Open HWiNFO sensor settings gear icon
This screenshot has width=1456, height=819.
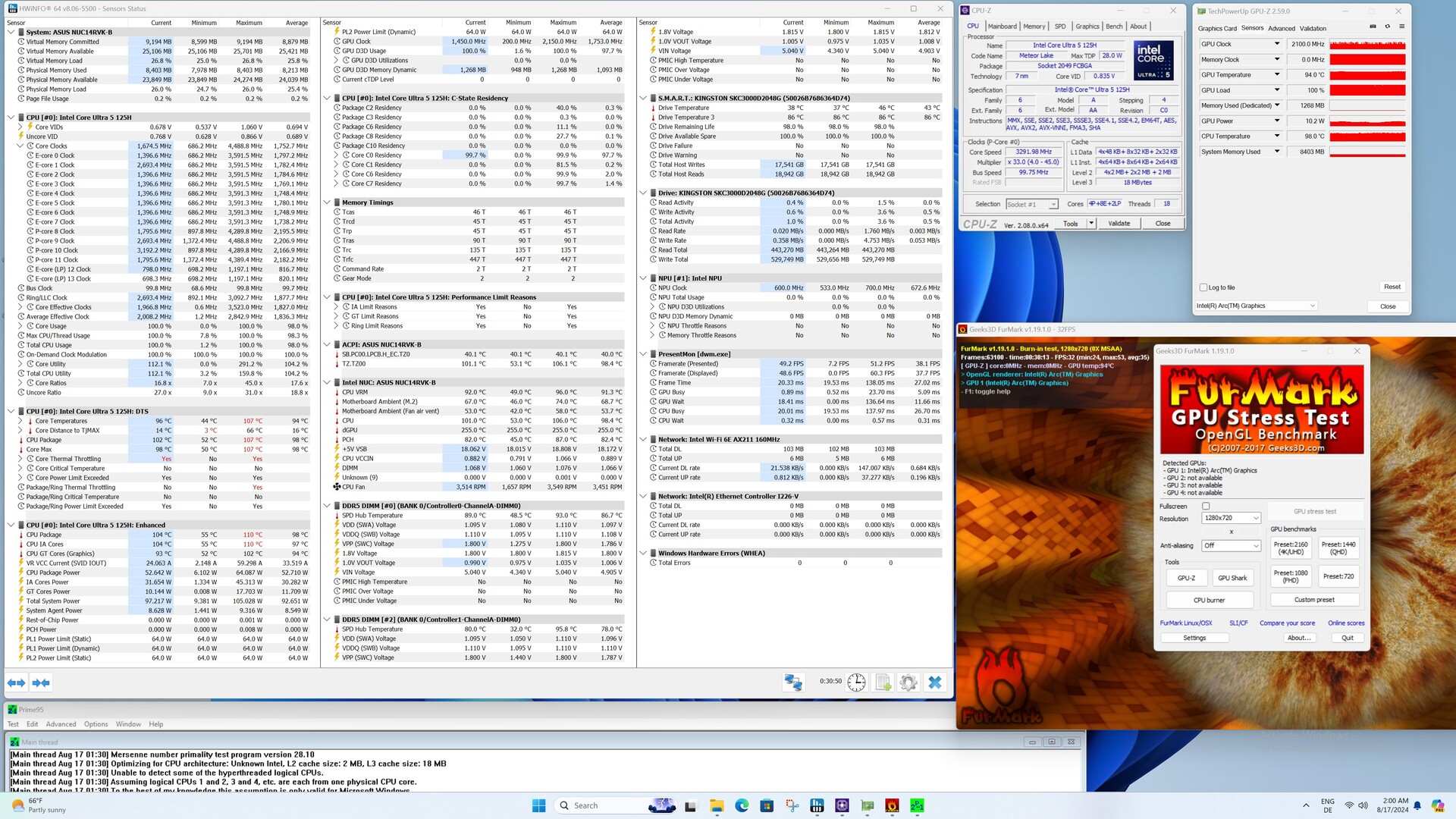click(908, 682)
